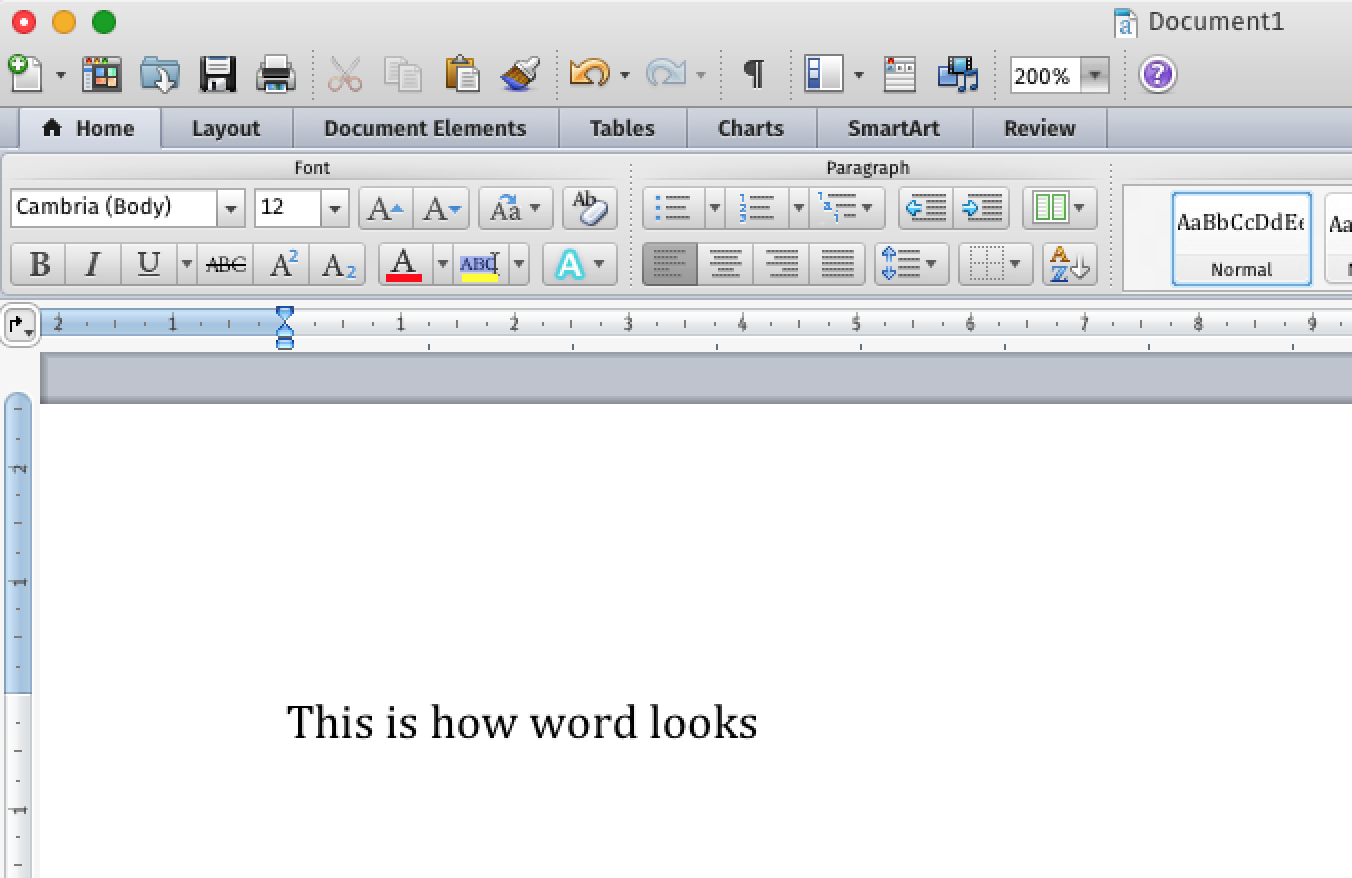Decrease the paragraph indent
The height and width of the screenshot is (878, 1352).
[926, 208]
